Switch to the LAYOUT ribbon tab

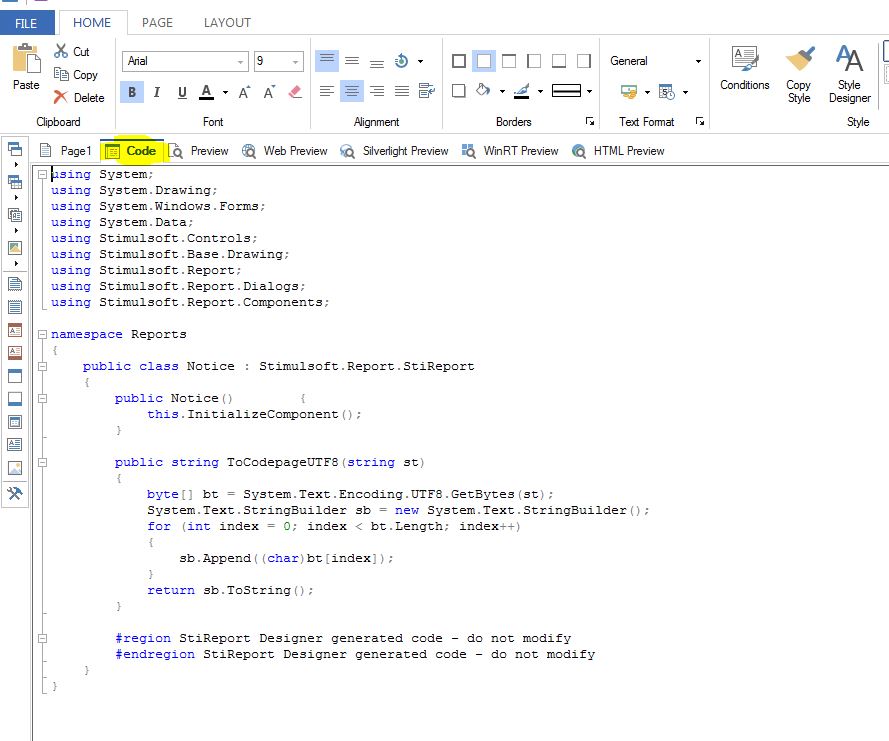coord(227,23)
